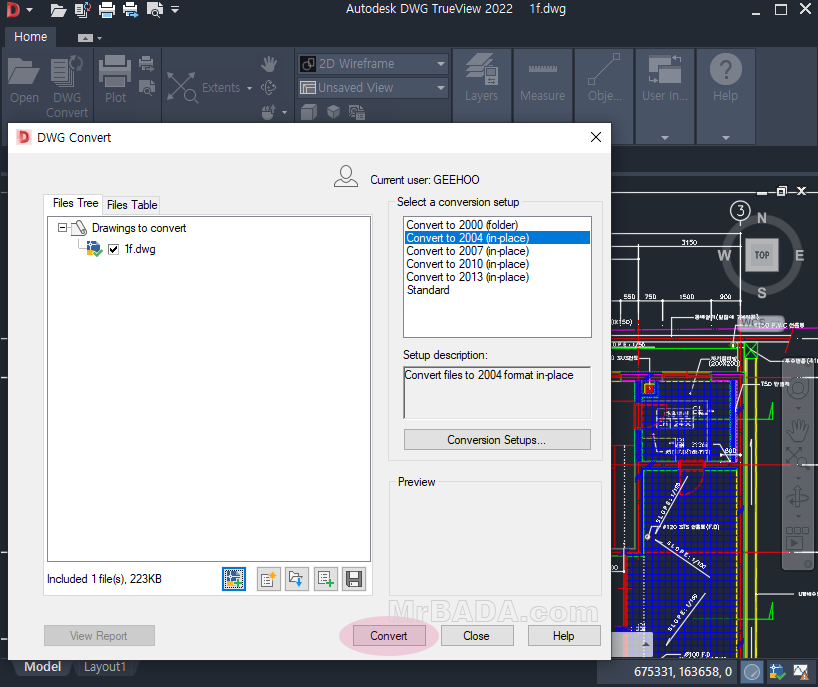Click the Add file (drawing with plus) icon
This screenshot has height=687, width=818.
(x=234, y=579)
